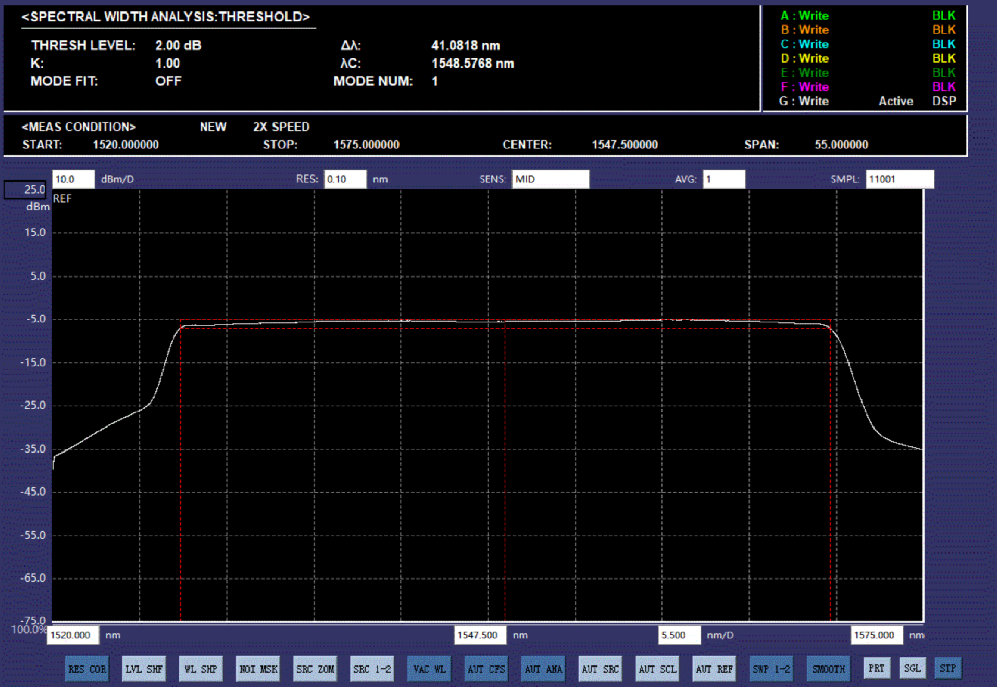The width and height of the screenshot is (1000, 692).
Task: Activate the SMOOTH function
Action: tap(829, 669)
